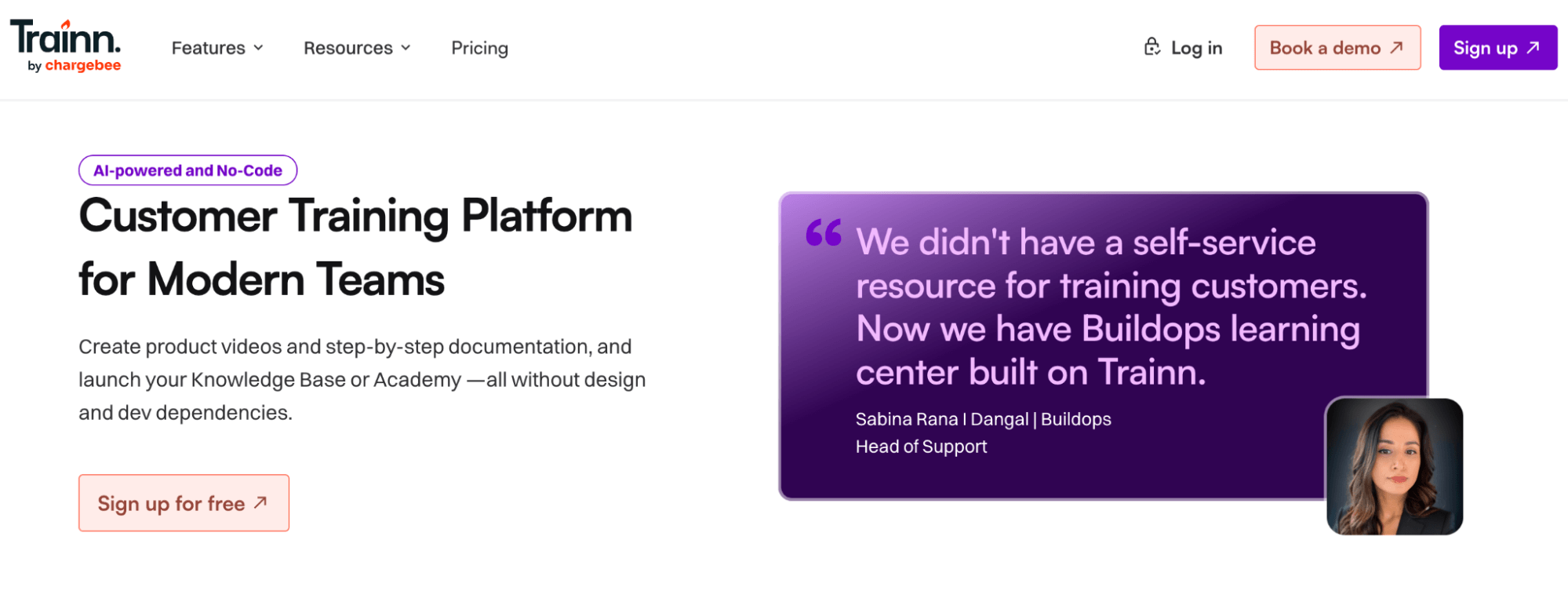Click the Trainn by Chargebee logo
Screen dimensions: 1568x591
(x=66, y=46)
